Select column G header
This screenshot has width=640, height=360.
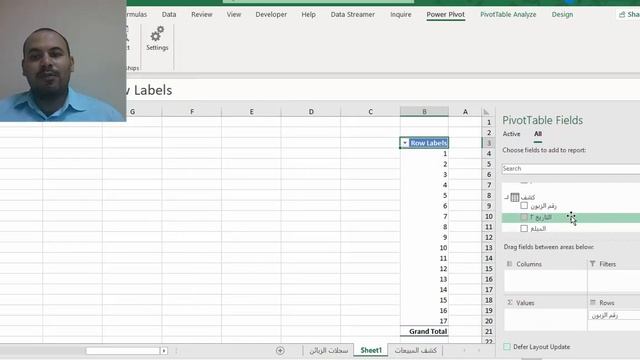click(132, 111)
